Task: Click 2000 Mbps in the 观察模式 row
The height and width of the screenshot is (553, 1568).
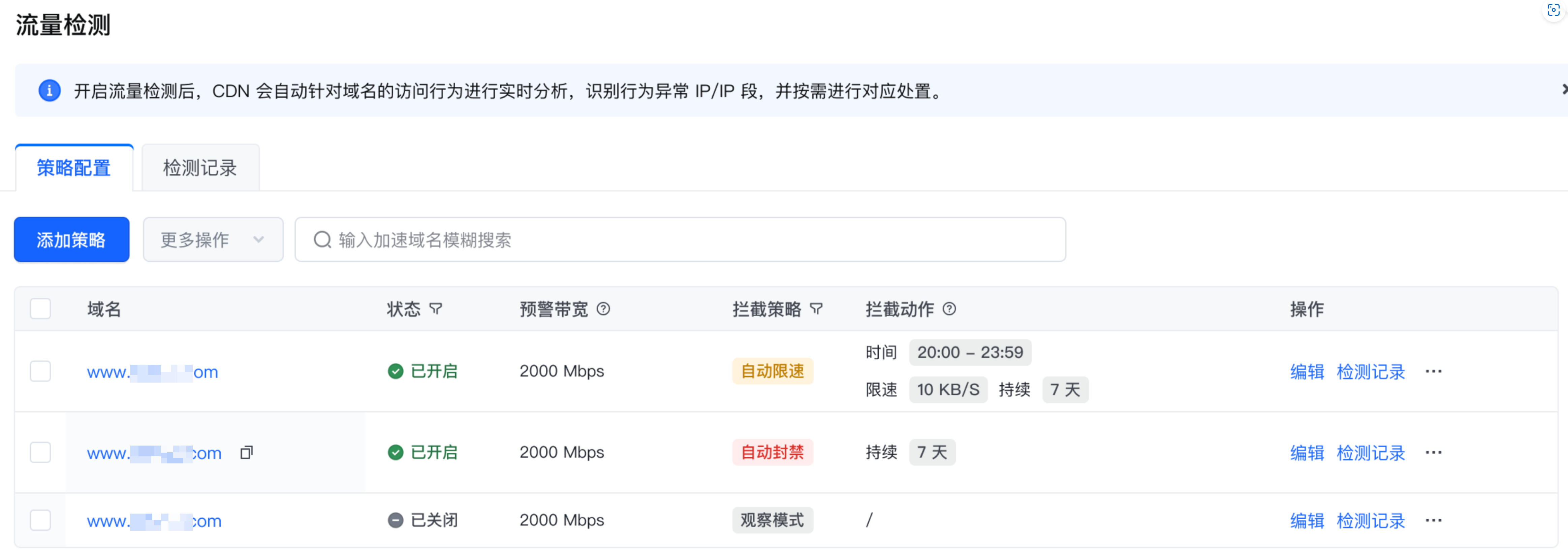Action: 562,520
